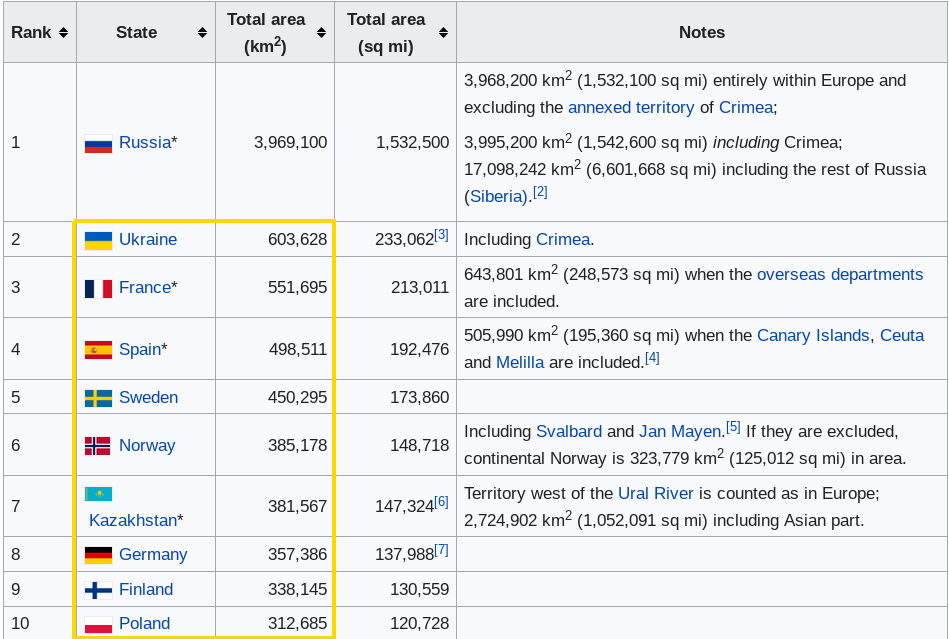Open the France article link
Screen dimensions: 949x639
pos(145,287)
